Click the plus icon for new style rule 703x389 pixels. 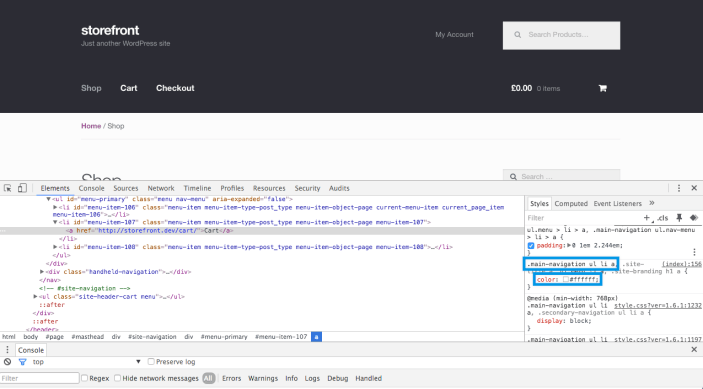pyautogui.click(x=647, y=218)
